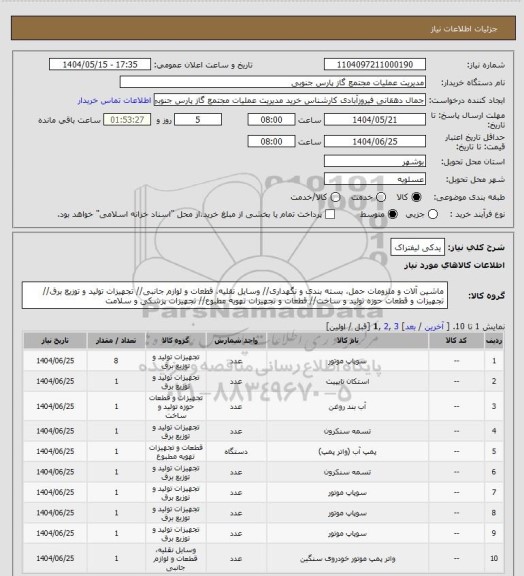Select the متوسط purchase type radio

393,214
